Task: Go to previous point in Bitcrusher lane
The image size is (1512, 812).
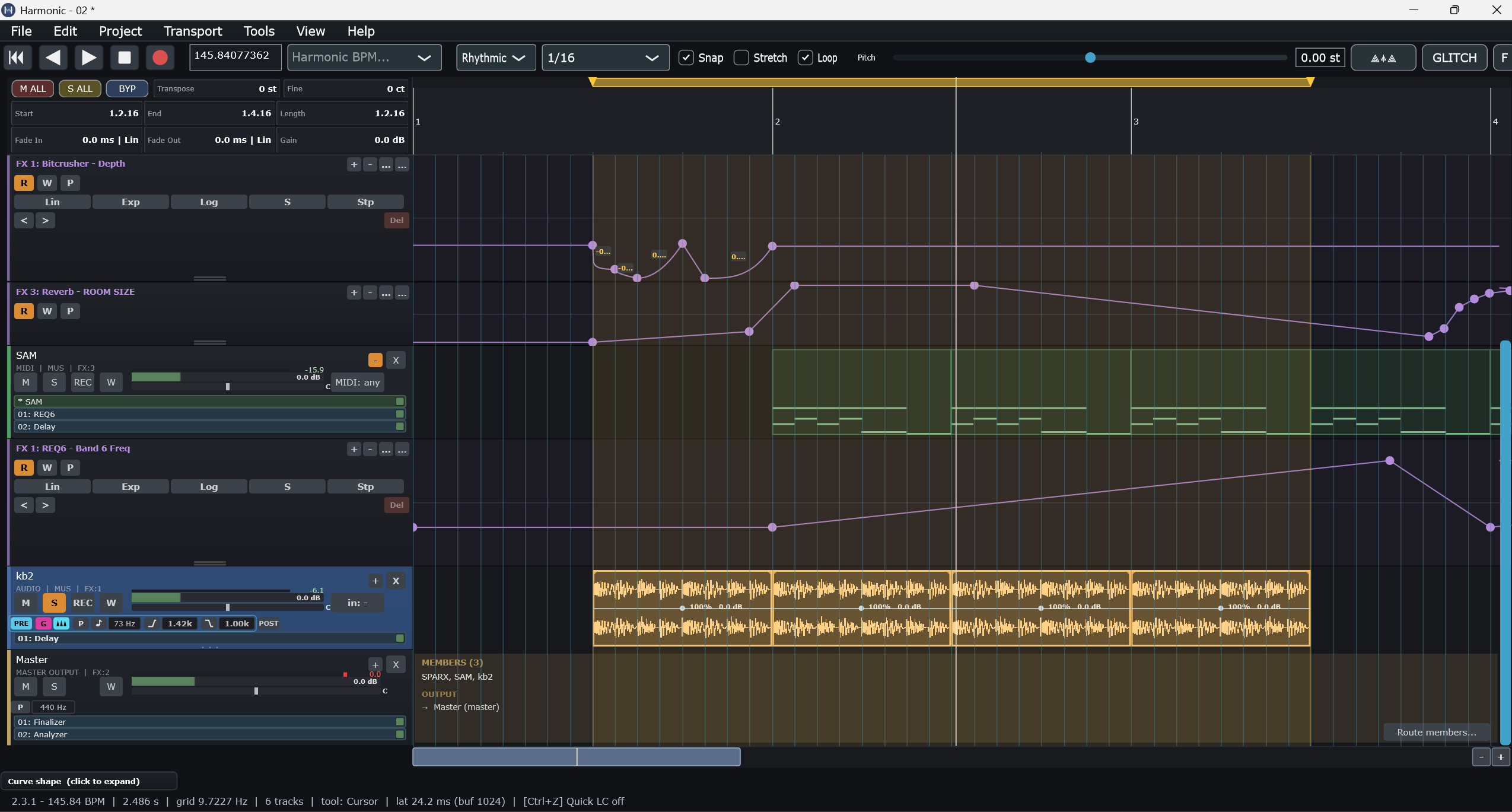Action: click(x=24, y=221)
